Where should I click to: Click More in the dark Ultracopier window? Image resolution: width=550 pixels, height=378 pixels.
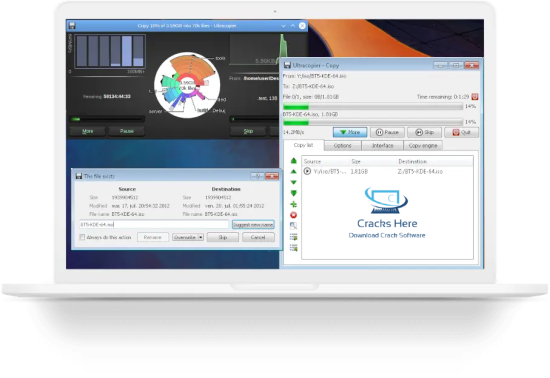click(x=87, y=131)
